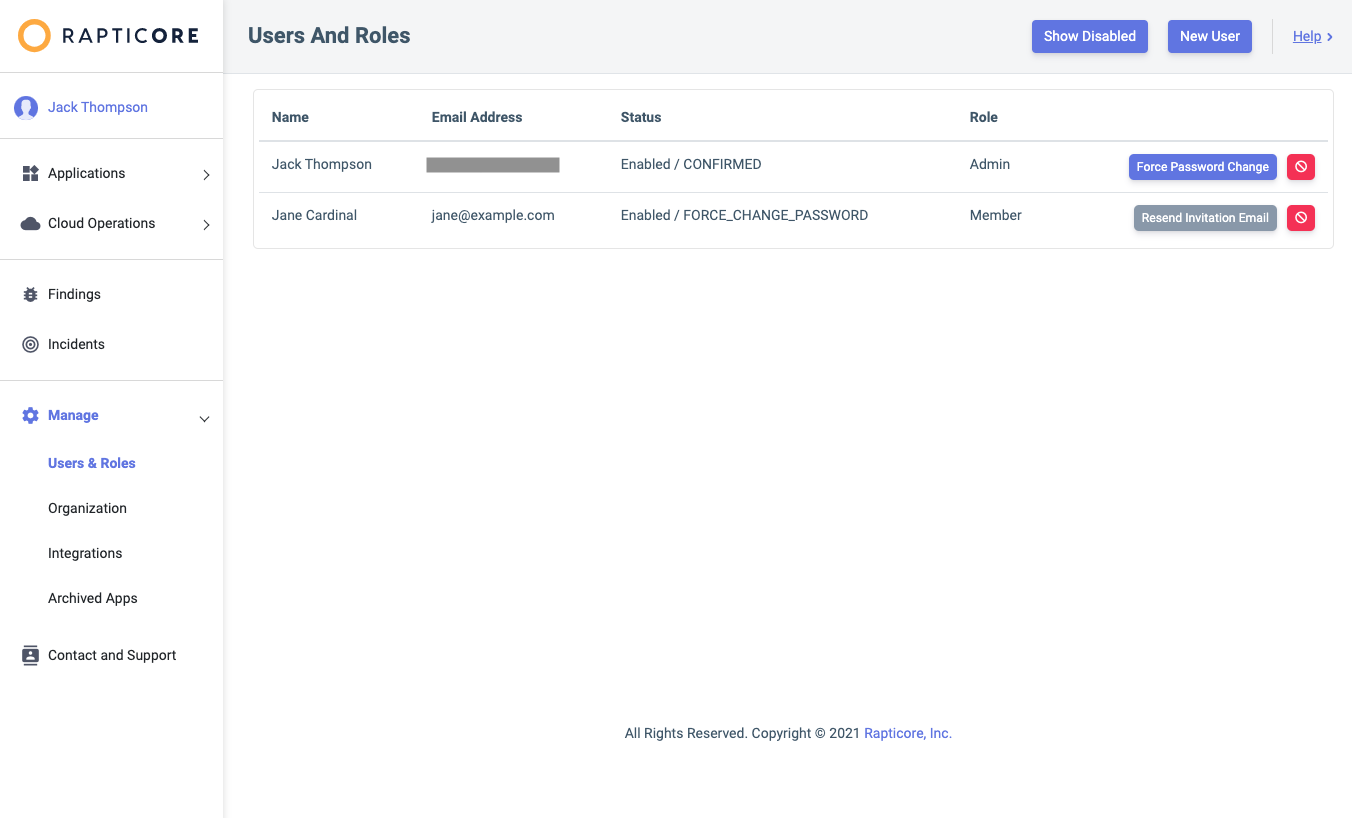The image size is (1352, 818).
Task: Click the user avatar icon beside Jack Thompson
Action: 26,108
